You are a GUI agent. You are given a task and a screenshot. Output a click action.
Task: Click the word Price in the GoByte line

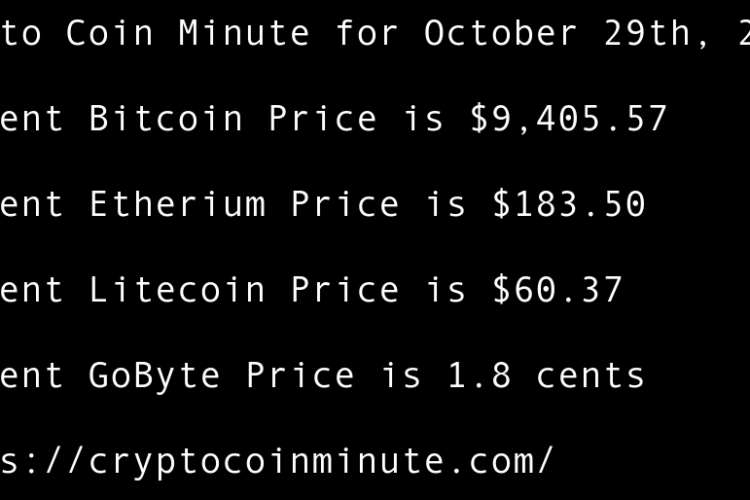300,375
